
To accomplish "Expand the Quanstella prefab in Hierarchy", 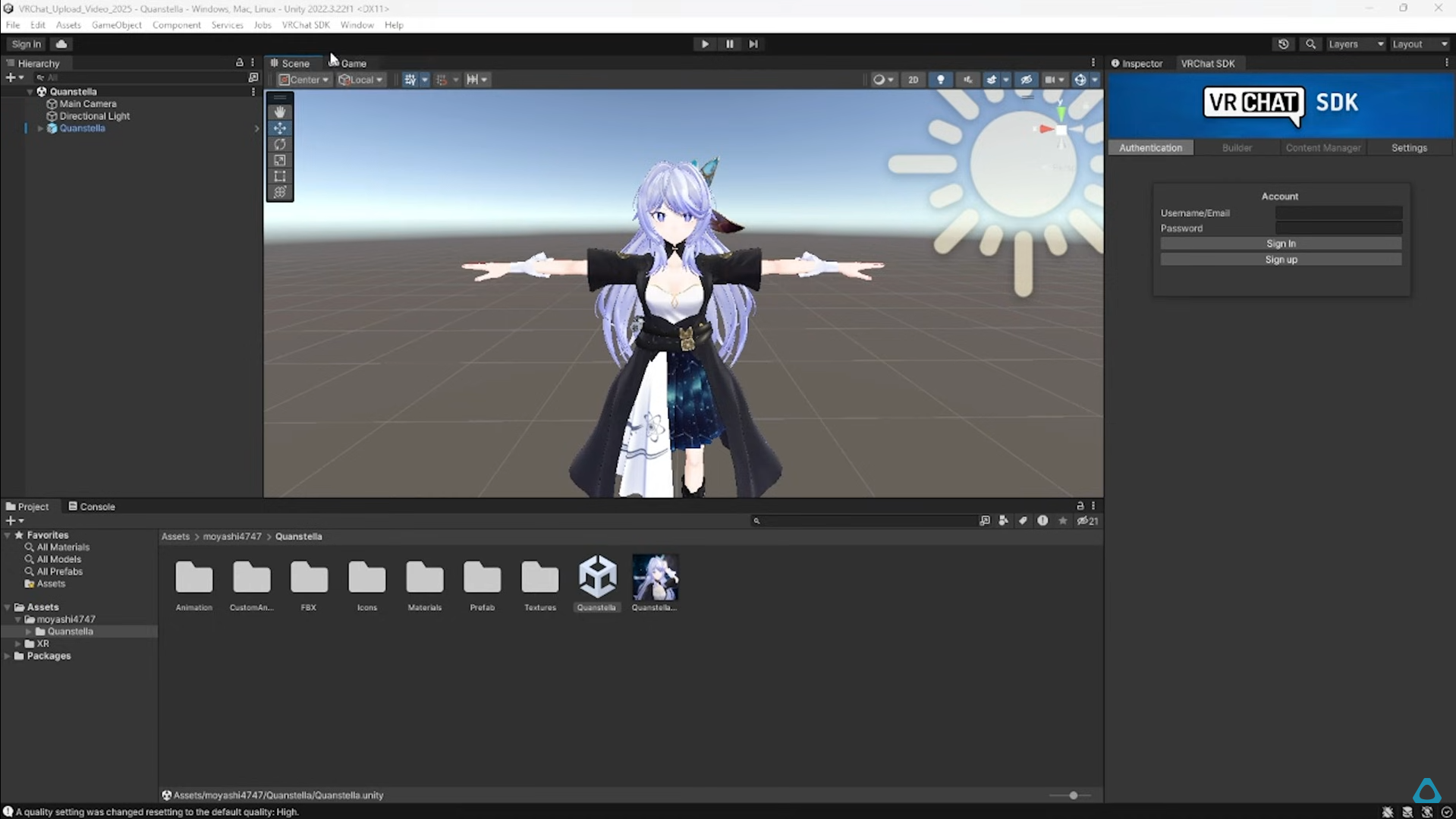I will click(40, 129).
